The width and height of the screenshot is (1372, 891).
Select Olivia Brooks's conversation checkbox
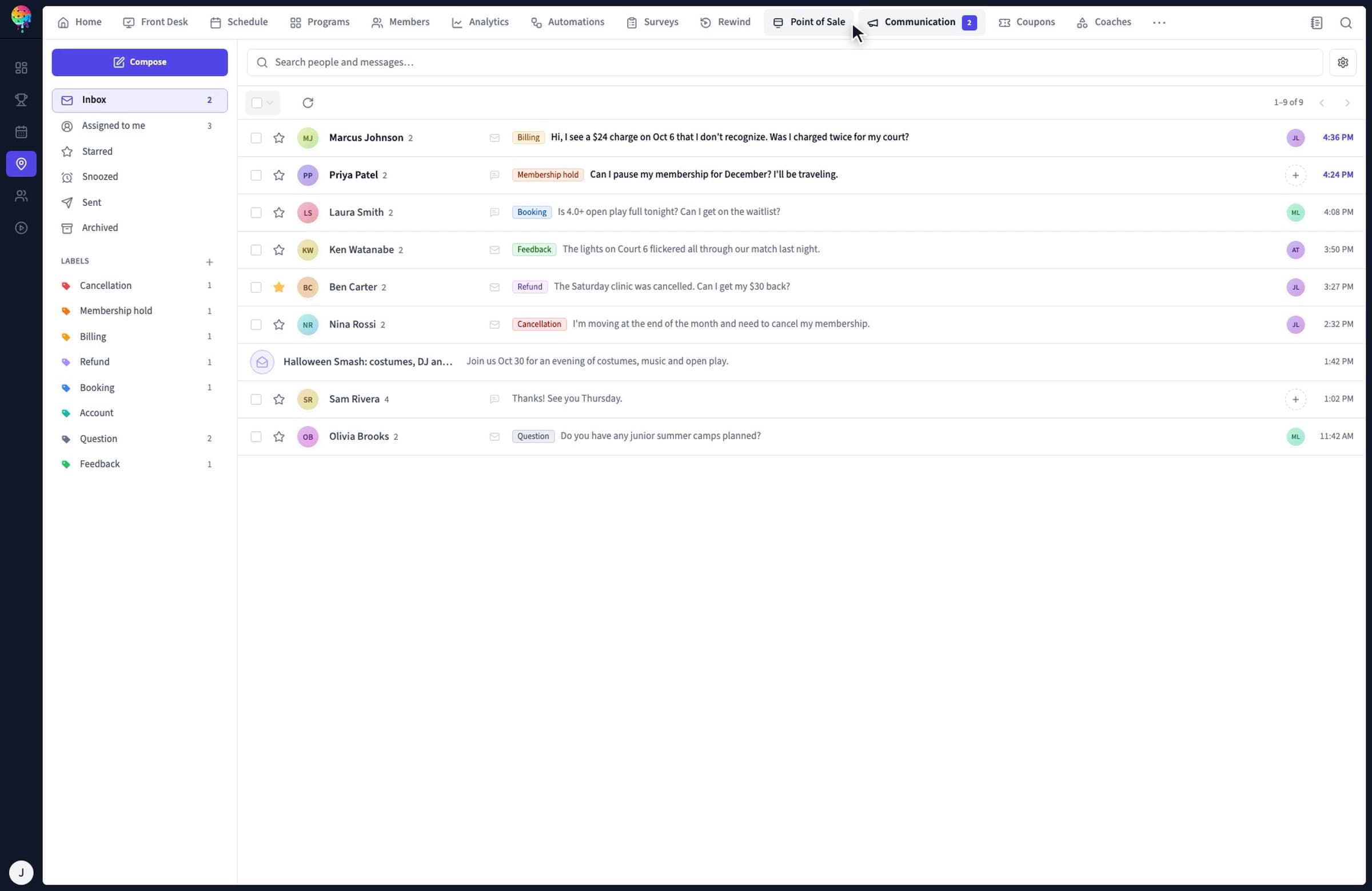[x=256, y=436]
